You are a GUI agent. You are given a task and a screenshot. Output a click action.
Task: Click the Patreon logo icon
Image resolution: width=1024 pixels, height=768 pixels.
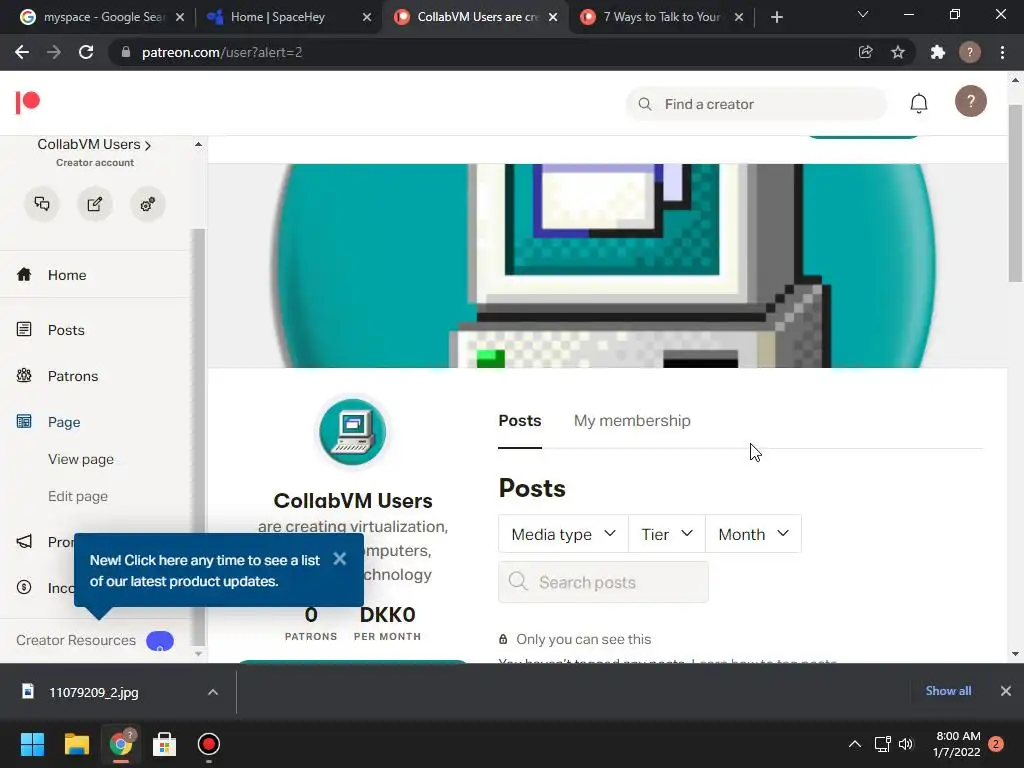pyautogui.click(x=27, y=103)
